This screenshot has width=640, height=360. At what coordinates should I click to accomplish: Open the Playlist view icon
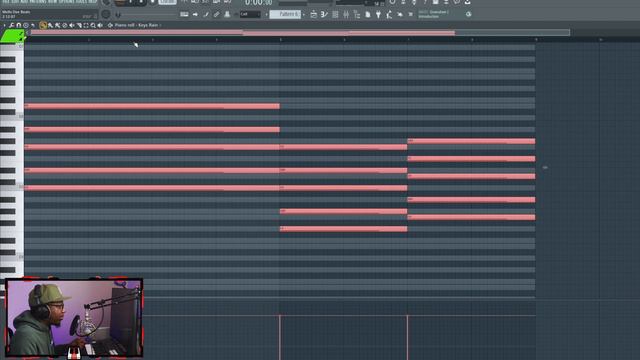[x=313, y=14]
